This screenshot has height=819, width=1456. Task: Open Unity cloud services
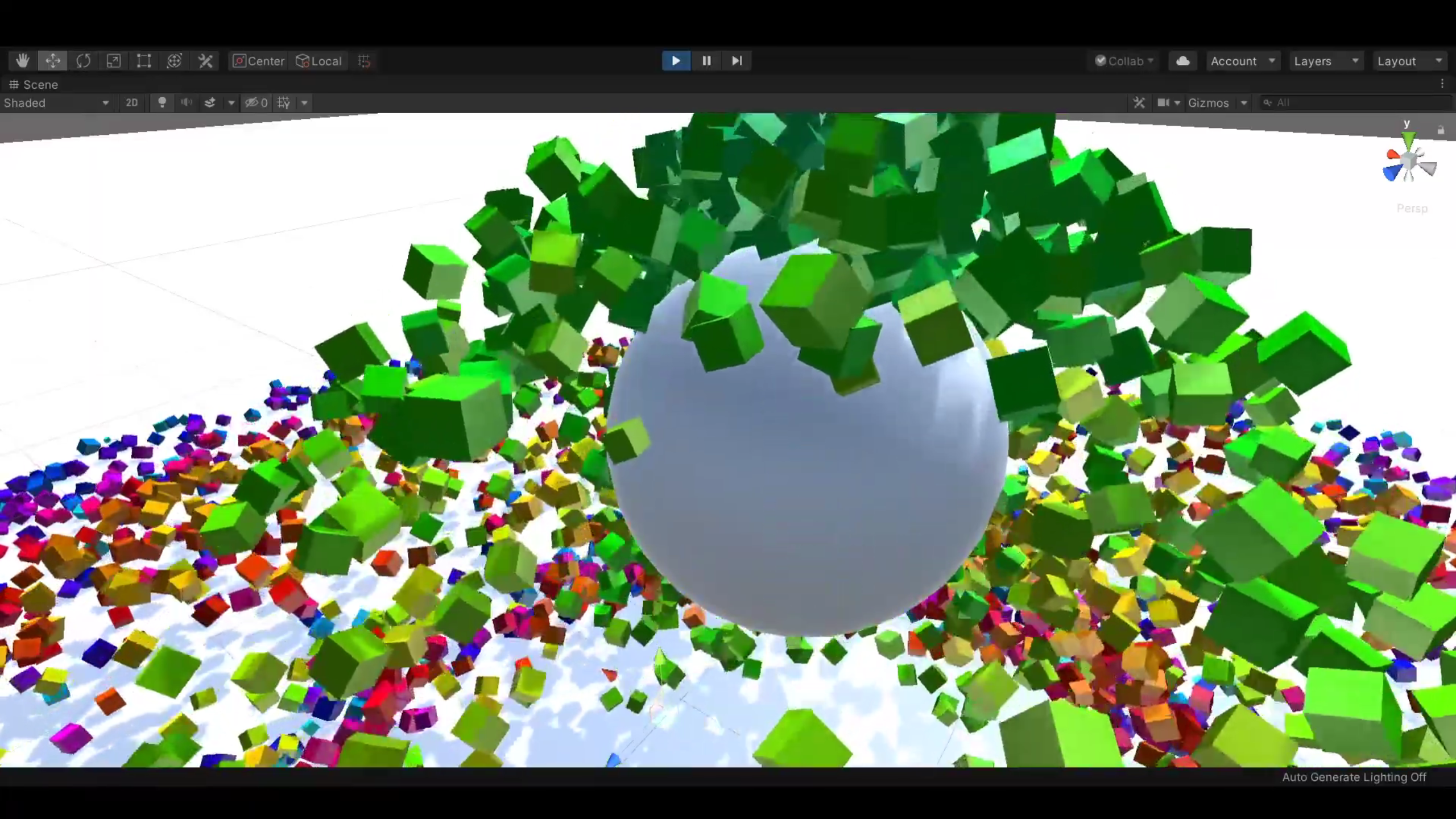click(1182, 61)
